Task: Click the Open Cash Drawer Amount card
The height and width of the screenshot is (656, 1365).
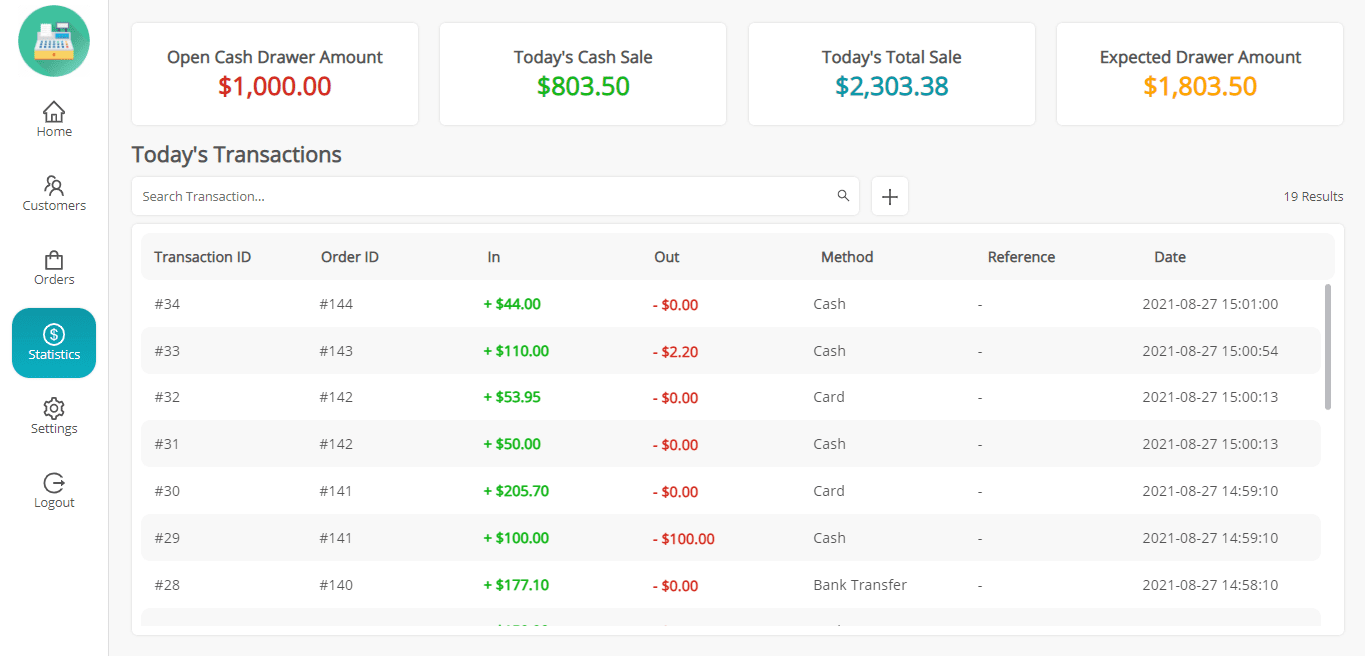Action: (x=274, y=74)
